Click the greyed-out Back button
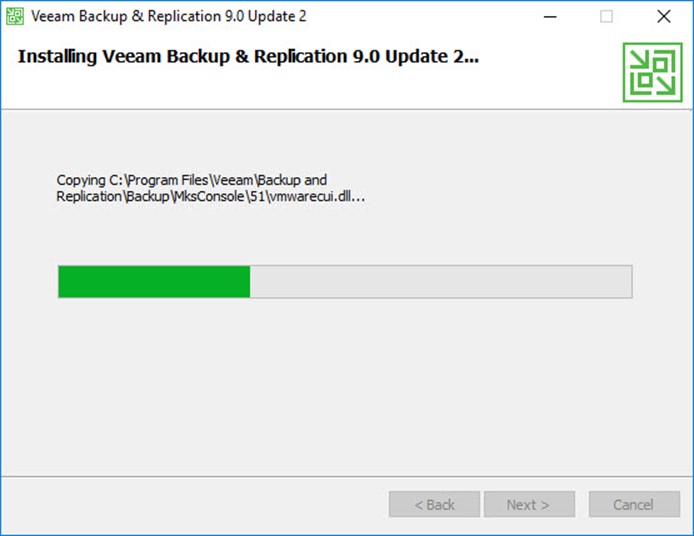This screenshot has width=694, height=536. 434,505
